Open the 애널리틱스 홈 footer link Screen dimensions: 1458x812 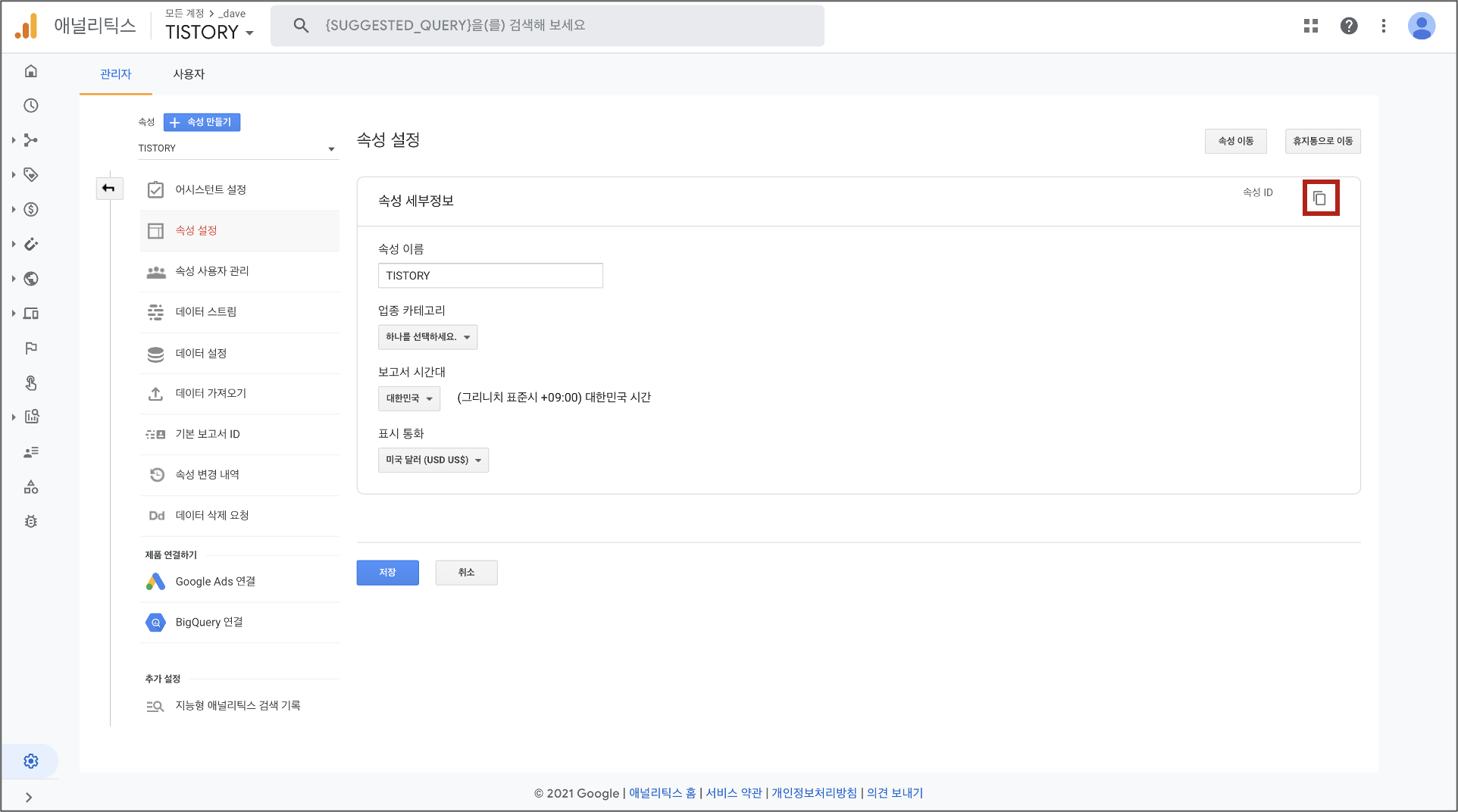tap(662, 793)
